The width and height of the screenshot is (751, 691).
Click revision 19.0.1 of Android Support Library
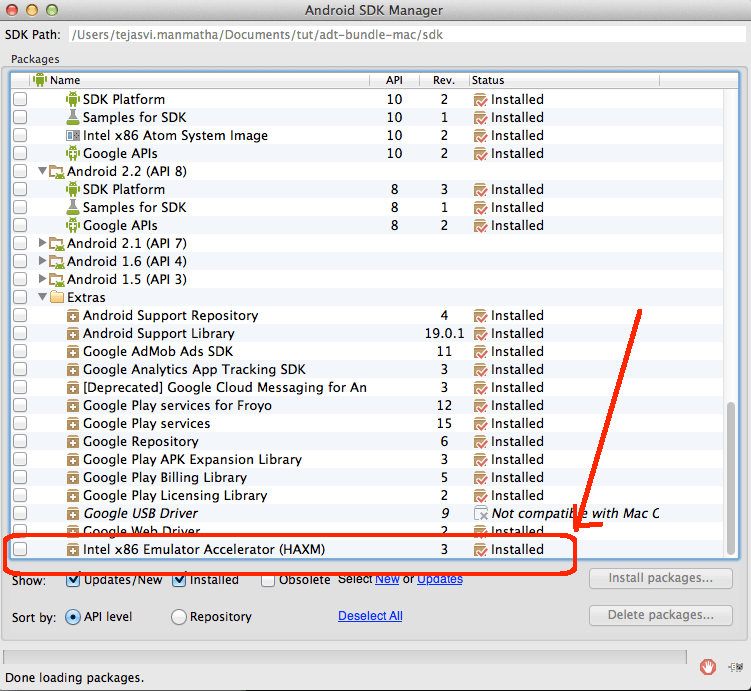click(x=444, y=333)
